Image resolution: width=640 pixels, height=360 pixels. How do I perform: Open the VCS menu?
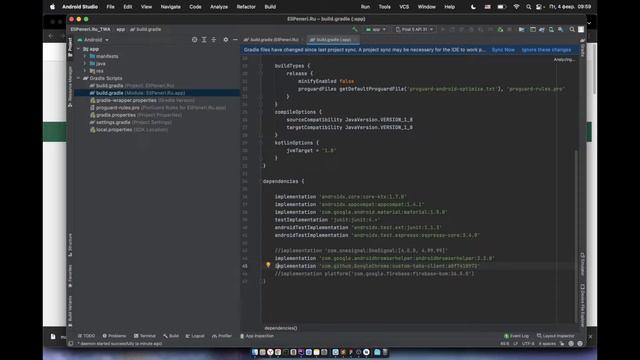coord(404,7)
